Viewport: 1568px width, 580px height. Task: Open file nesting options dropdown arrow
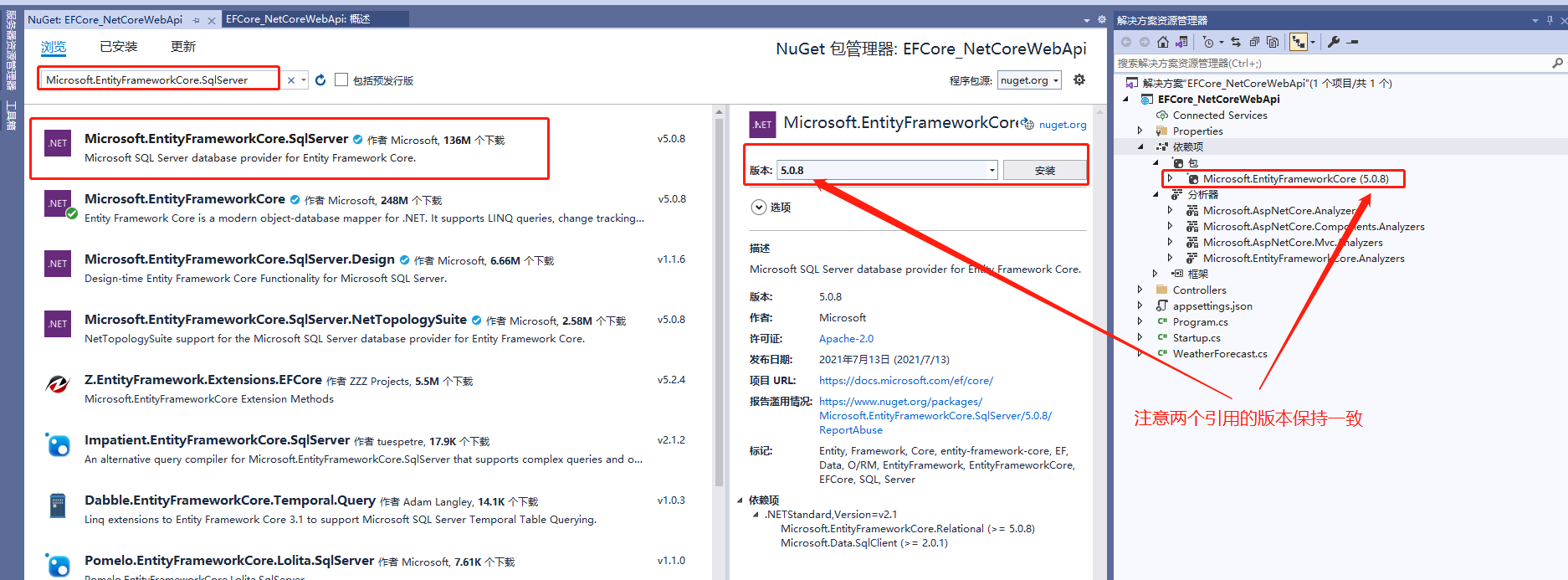pyautogui.click(x=1312, y=42)
